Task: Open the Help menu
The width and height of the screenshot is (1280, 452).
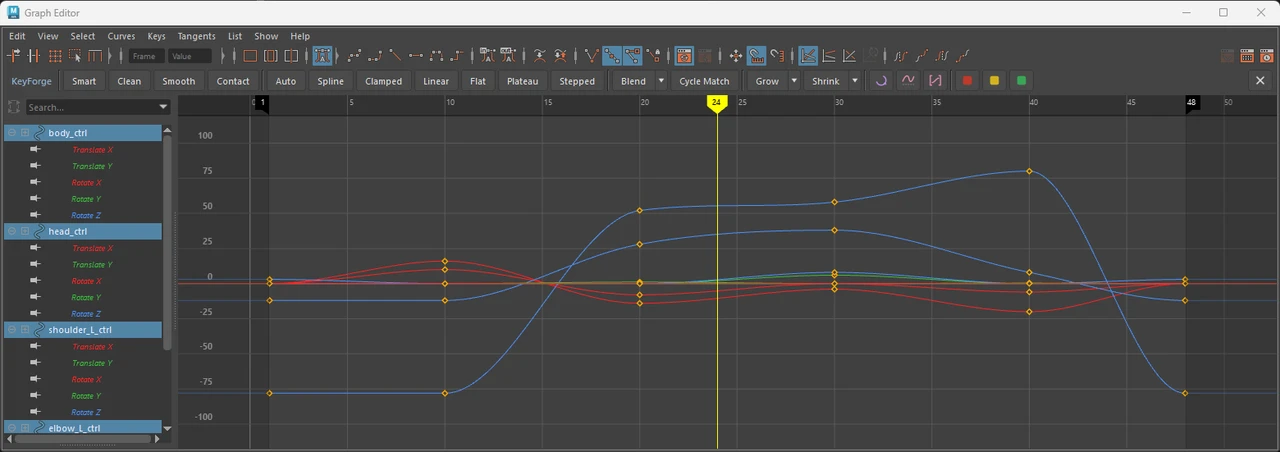Action: coord(300,36)
